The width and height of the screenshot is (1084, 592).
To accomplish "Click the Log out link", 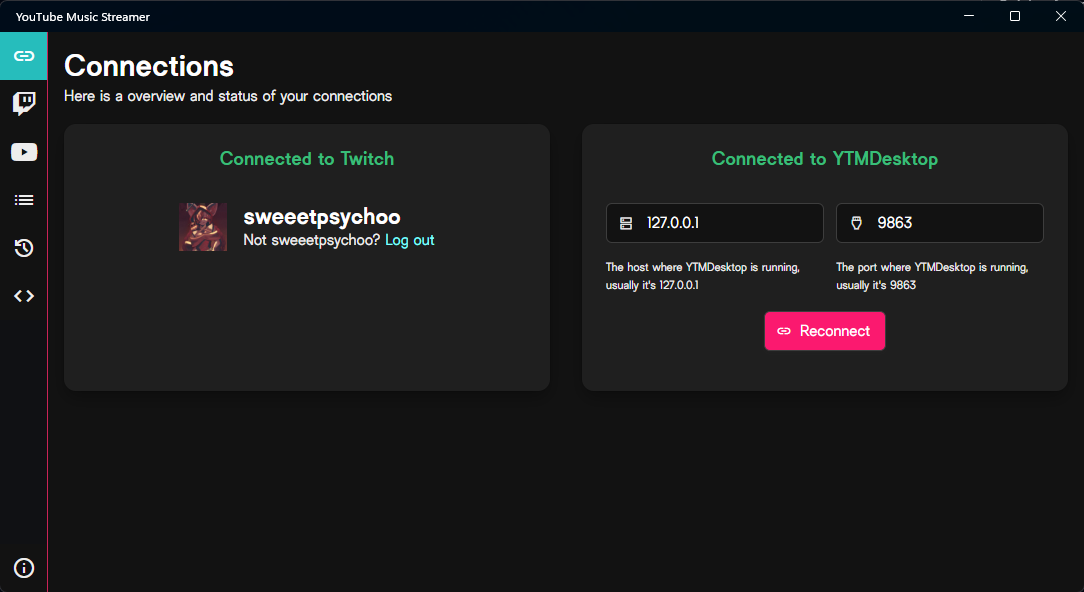I will [409, 240].
